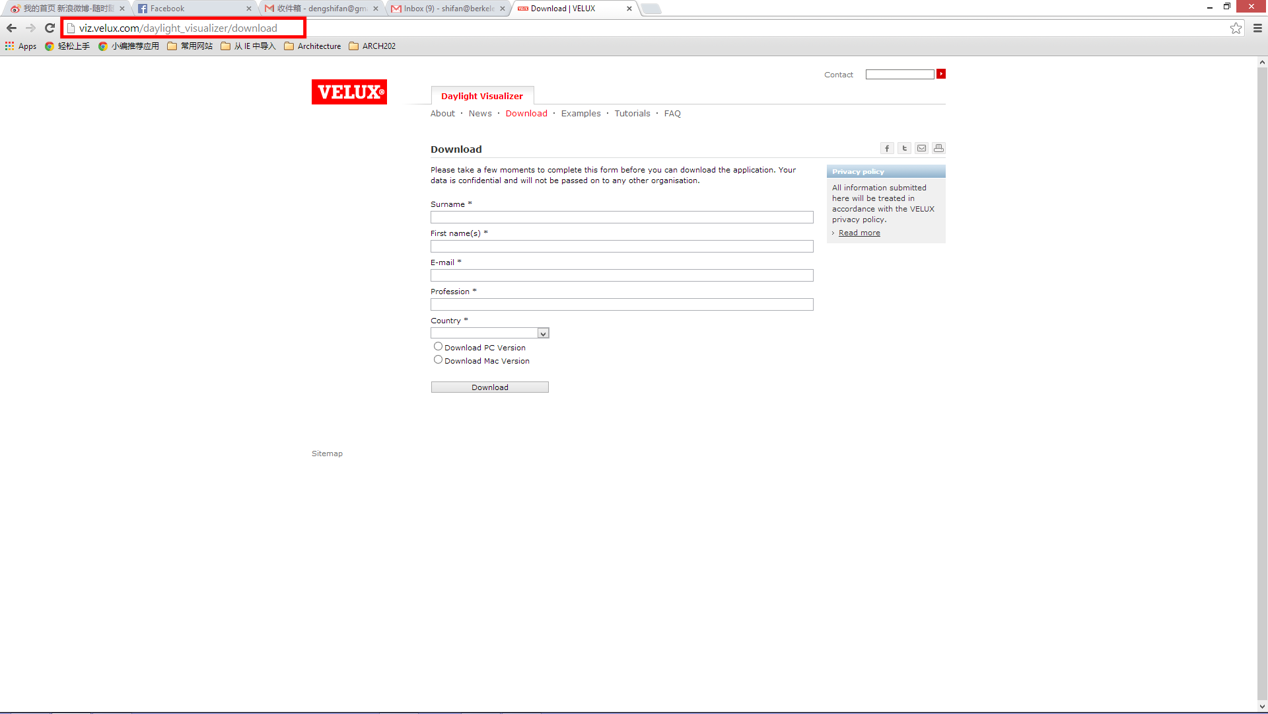Open 从 IE 中导入 bookmarks folder
Screen dimensions: 1268x714
pyautogui.click(x=248, y=46)
